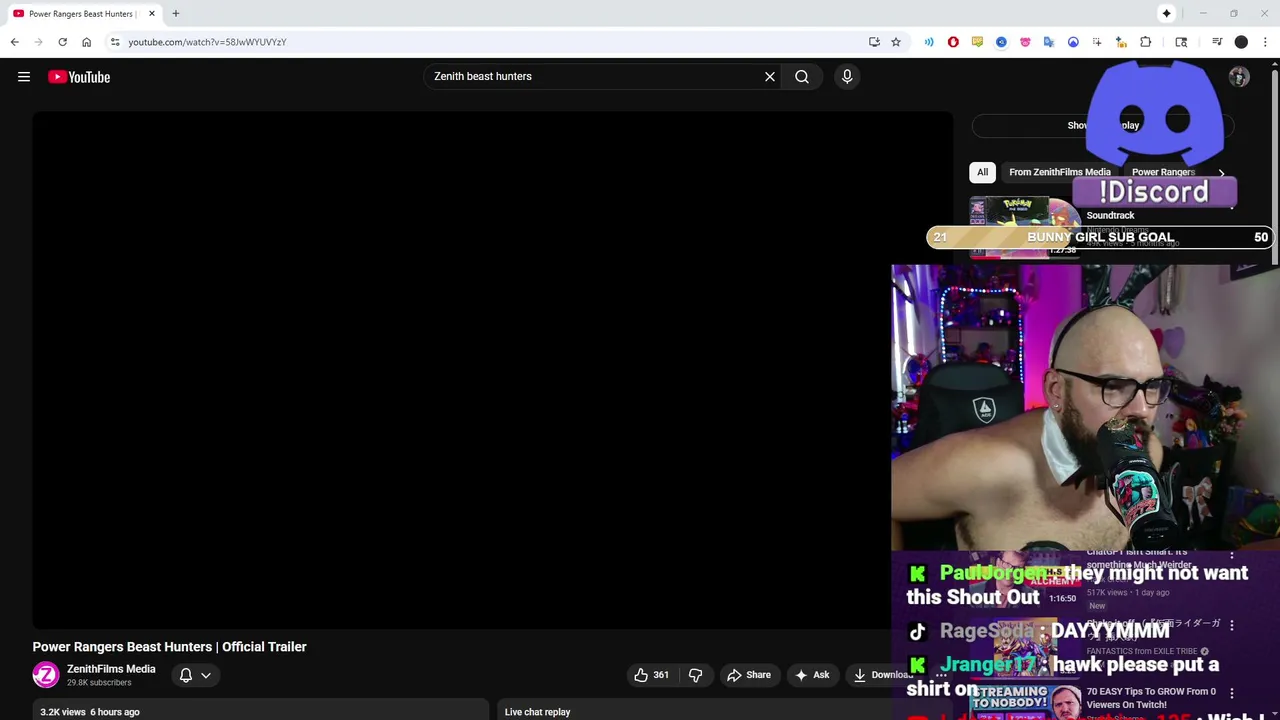Like the video with thumbs up
1280x720 pixels.
pyautogui.click(x=651, y=675)
